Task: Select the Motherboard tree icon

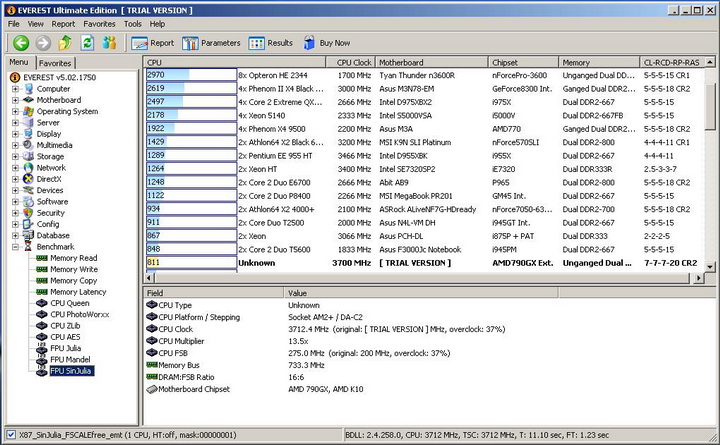Action: [28, 100]
